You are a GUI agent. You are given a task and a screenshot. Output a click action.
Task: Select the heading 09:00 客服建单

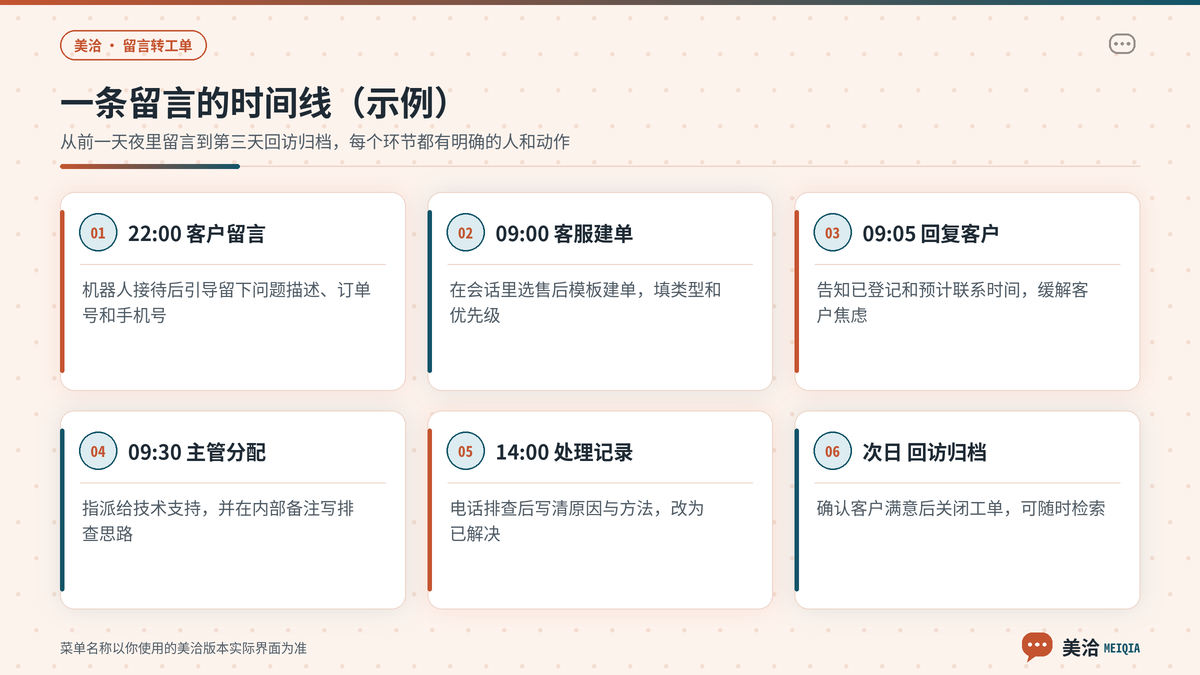click(x=564, y=234)
